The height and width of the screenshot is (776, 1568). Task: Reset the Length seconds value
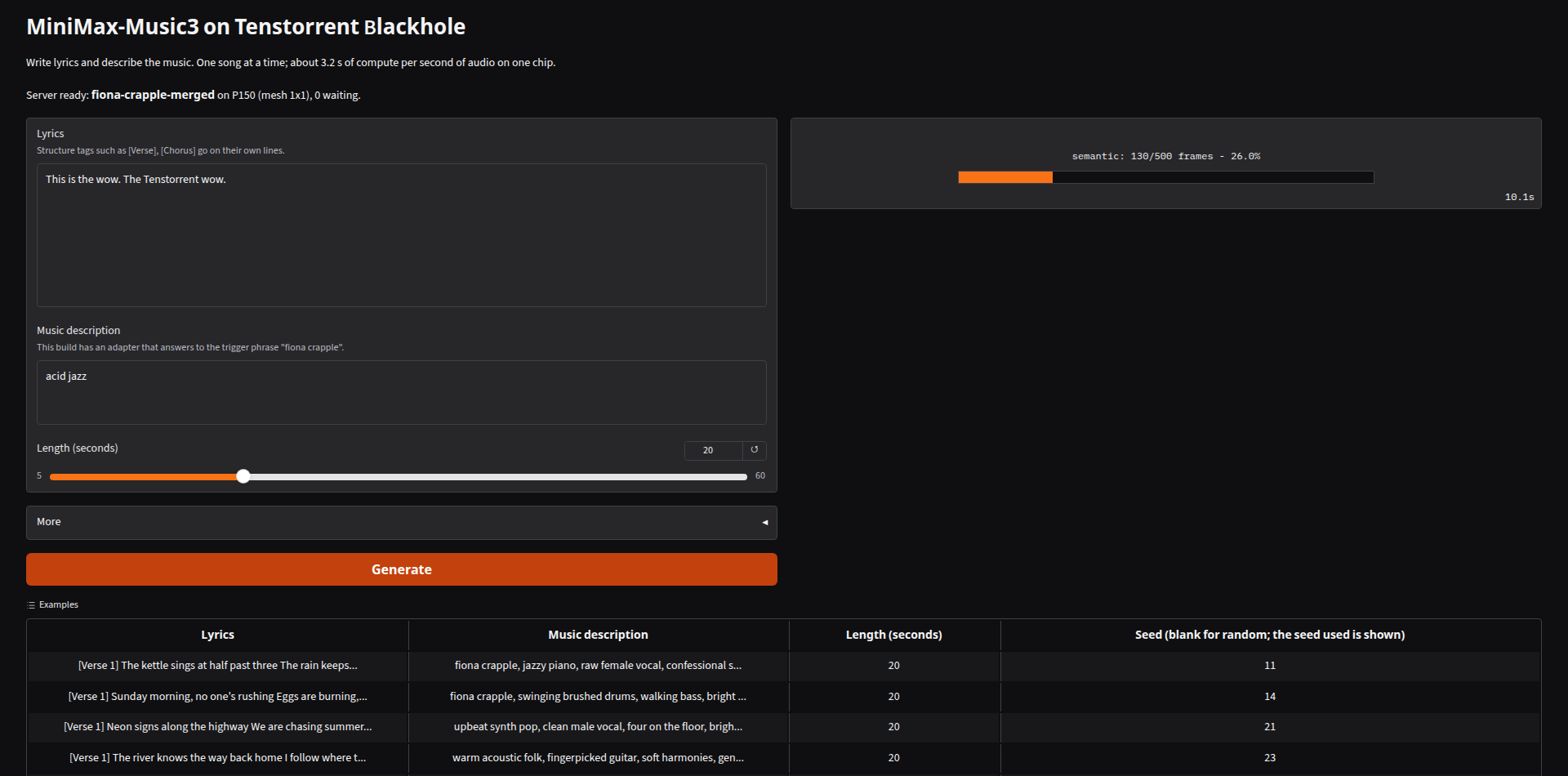click(755, 450)
